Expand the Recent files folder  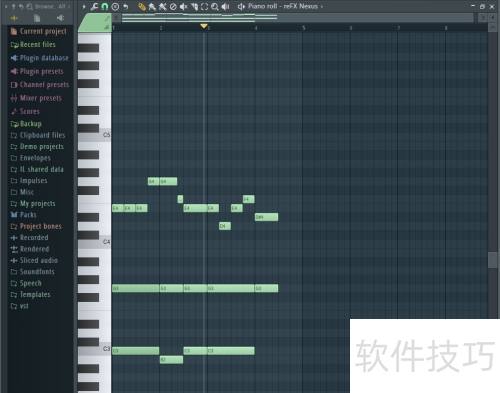33,45
